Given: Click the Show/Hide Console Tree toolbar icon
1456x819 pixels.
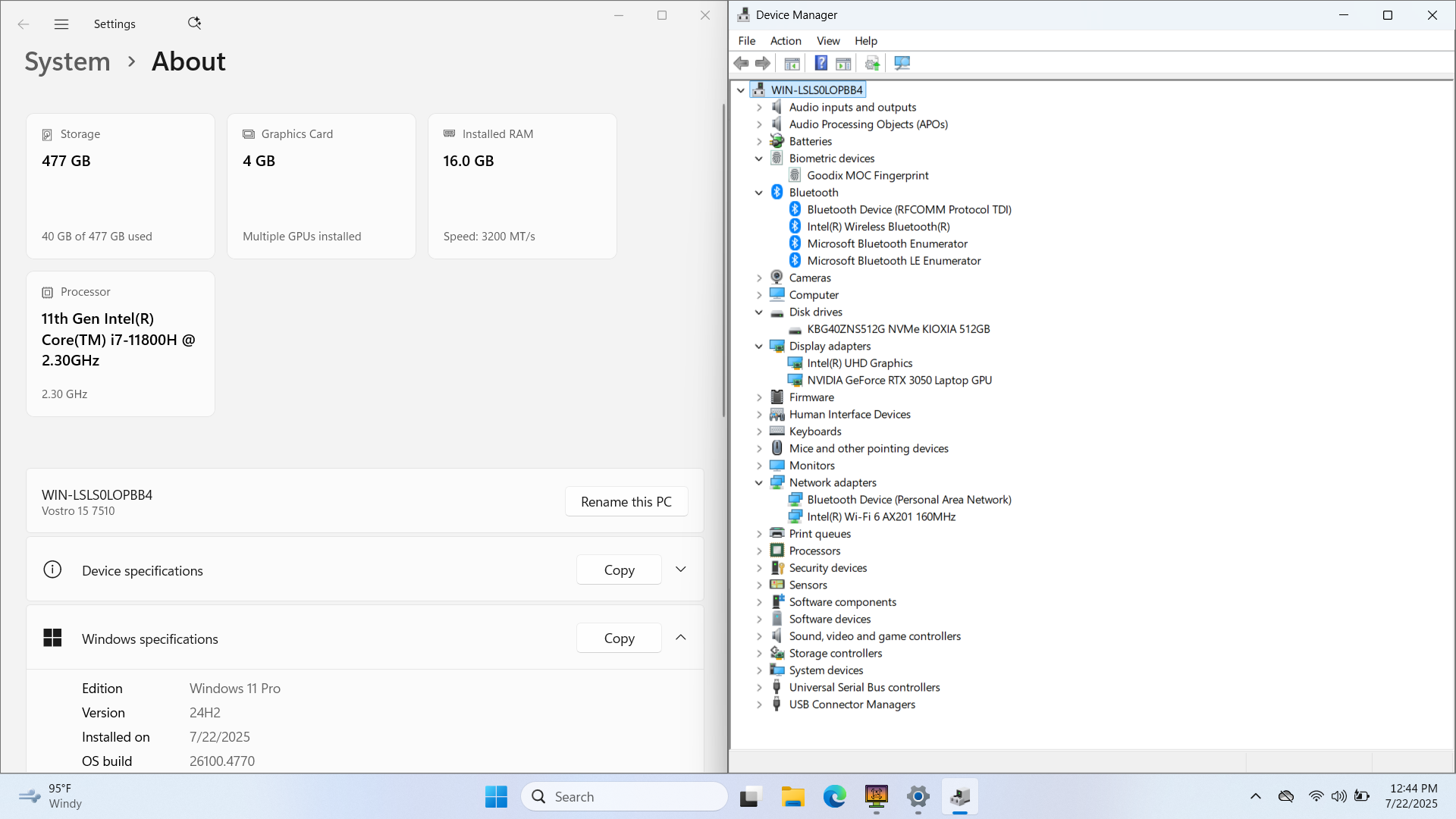Looking at the screenshot, I should pos(792,64).
